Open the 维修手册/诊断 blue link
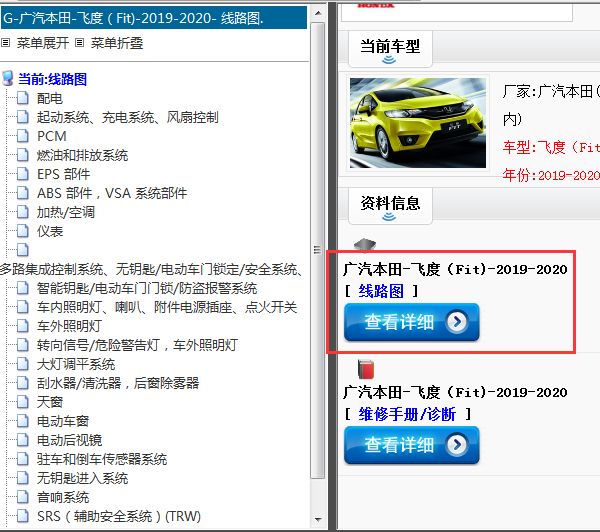This screenshot has height=532, width=600. [x=407, y=414]
